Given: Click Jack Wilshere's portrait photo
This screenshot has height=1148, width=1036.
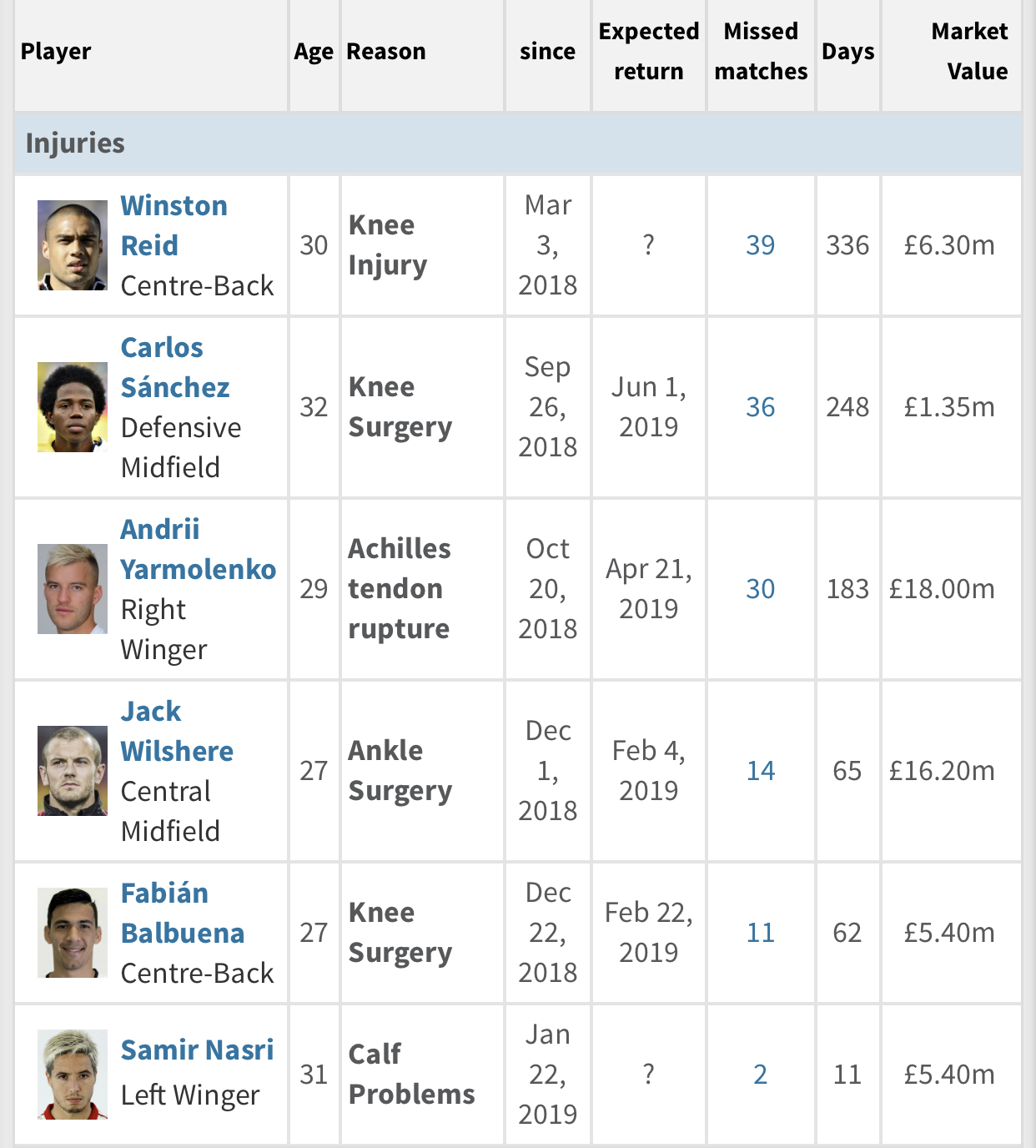Looking at the screenshot, I should [73, 771].
